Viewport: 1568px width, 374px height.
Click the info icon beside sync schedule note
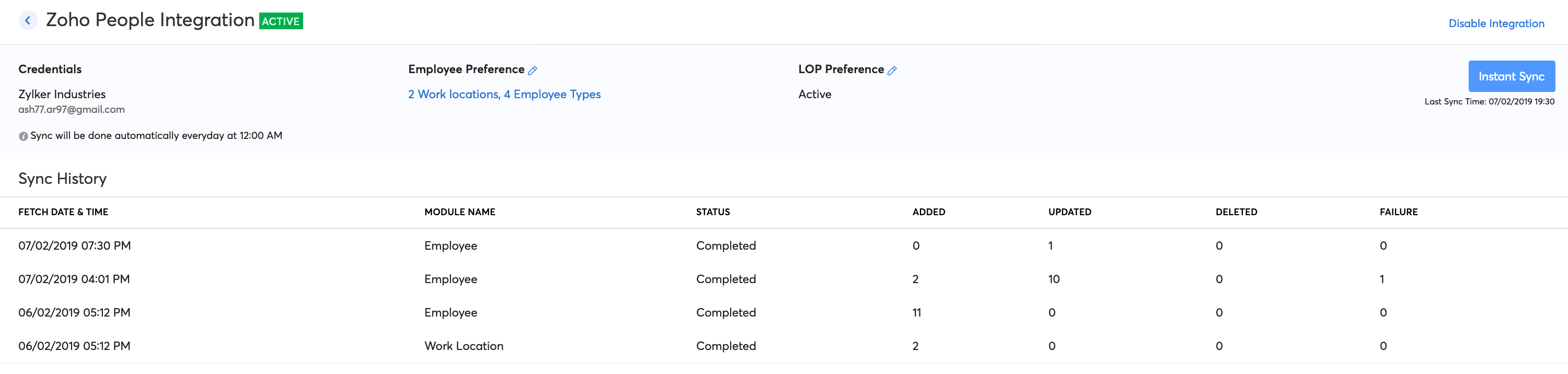pyautogui.click(x=23, y=136)
